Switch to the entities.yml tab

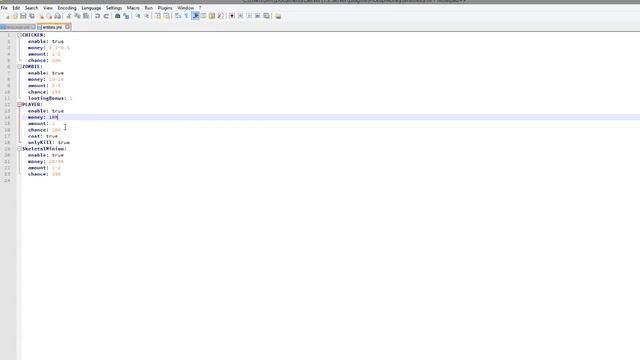tap(52, 27)
